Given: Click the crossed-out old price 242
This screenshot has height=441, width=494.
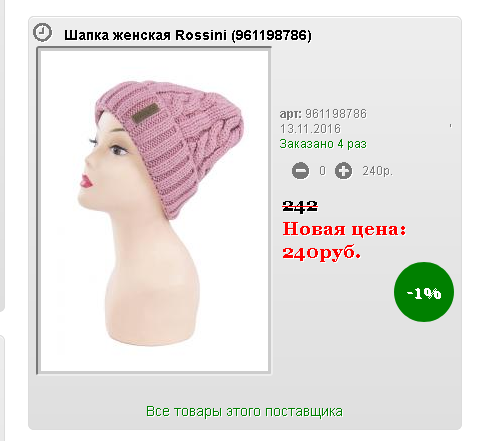Looking at the screenshot, I should 300,206.
